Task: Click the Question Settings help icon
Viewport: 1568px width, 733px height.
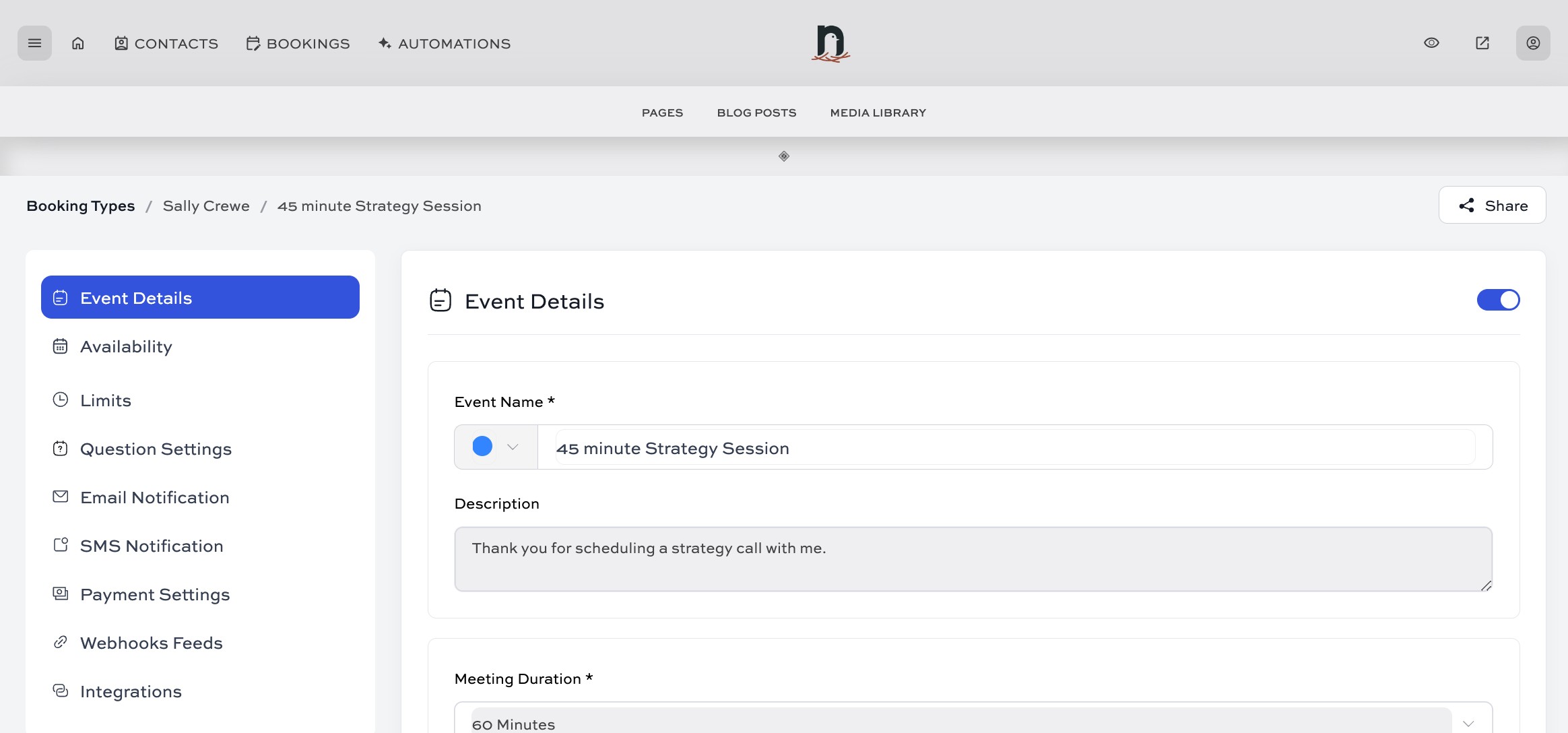Action: (60, 448)
